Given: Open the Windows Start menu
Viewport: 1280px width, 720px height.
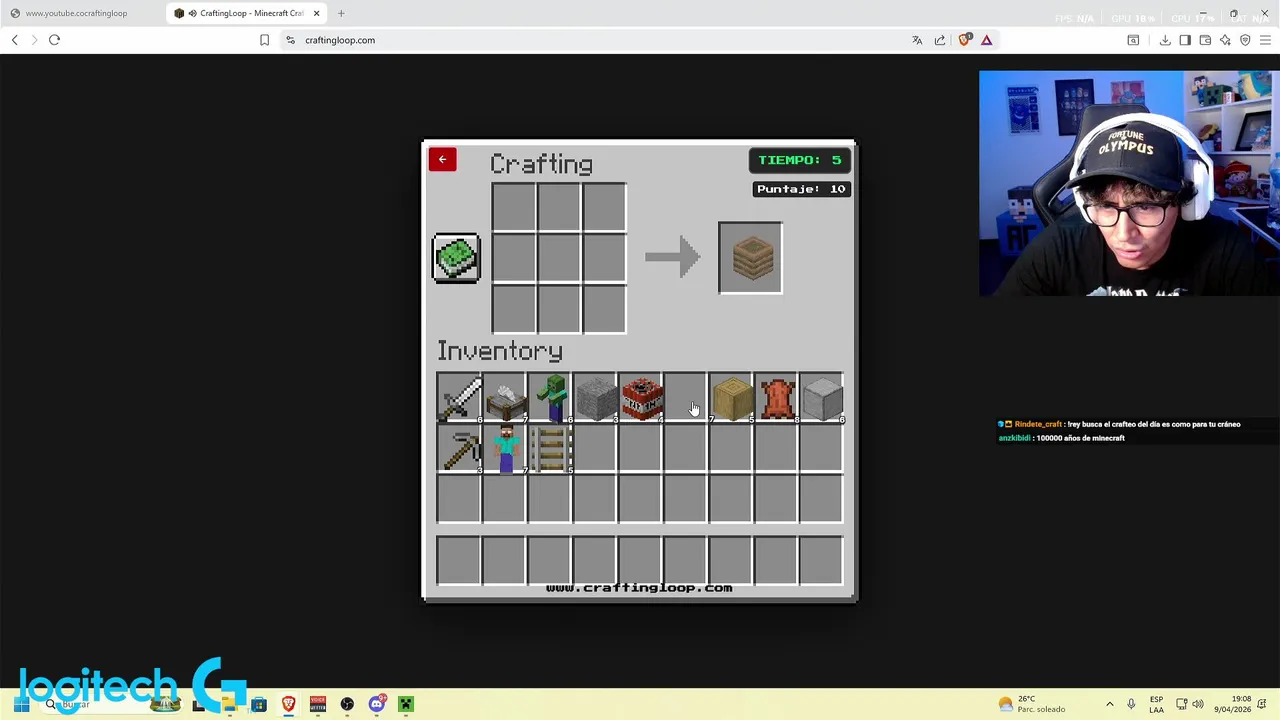Looking at the screenshot, I should [20, 704].
